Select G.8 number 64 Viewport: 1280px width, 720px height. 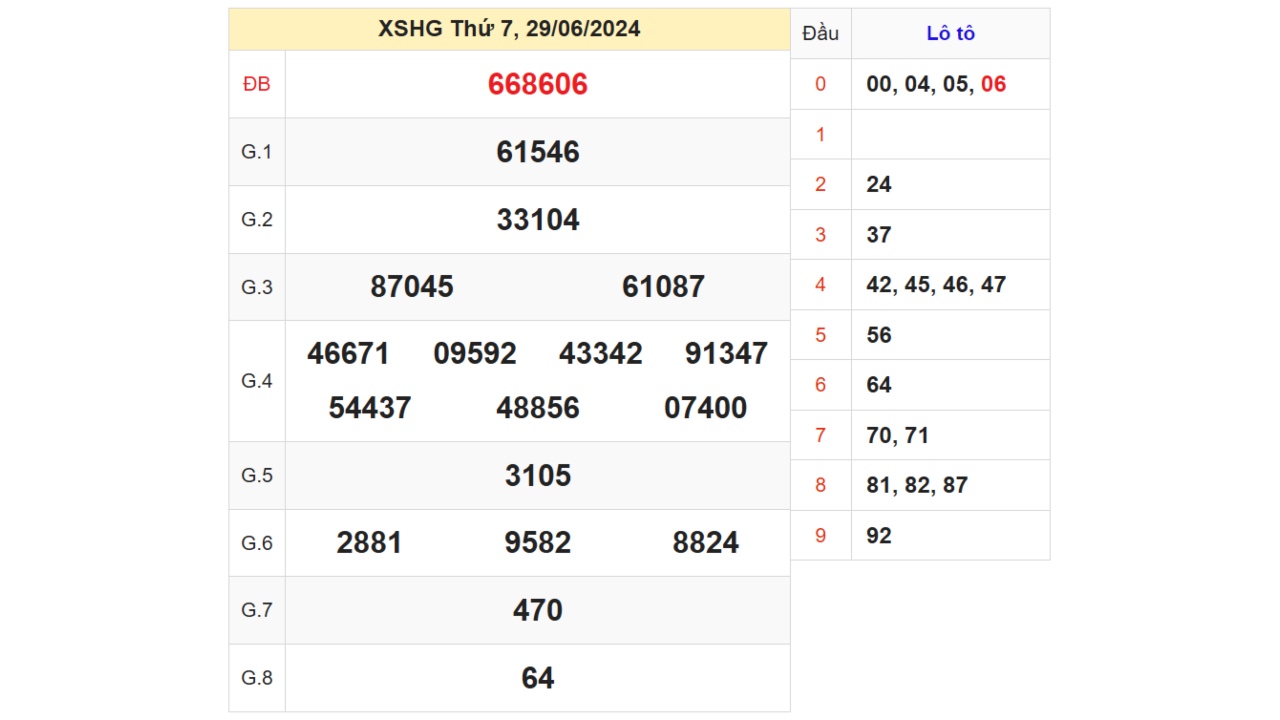(x=538, y=678)
